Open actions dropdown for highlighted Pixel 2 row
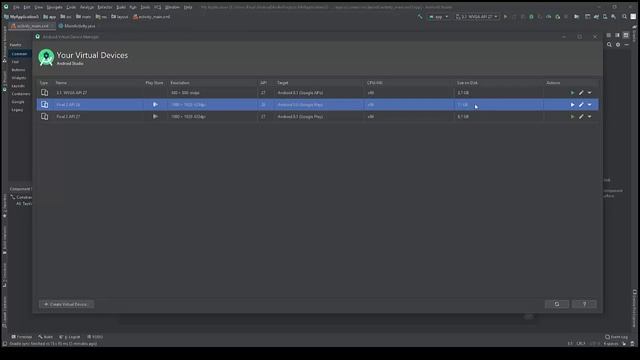This screenshot has width=640, height=360. pos(589,104)
